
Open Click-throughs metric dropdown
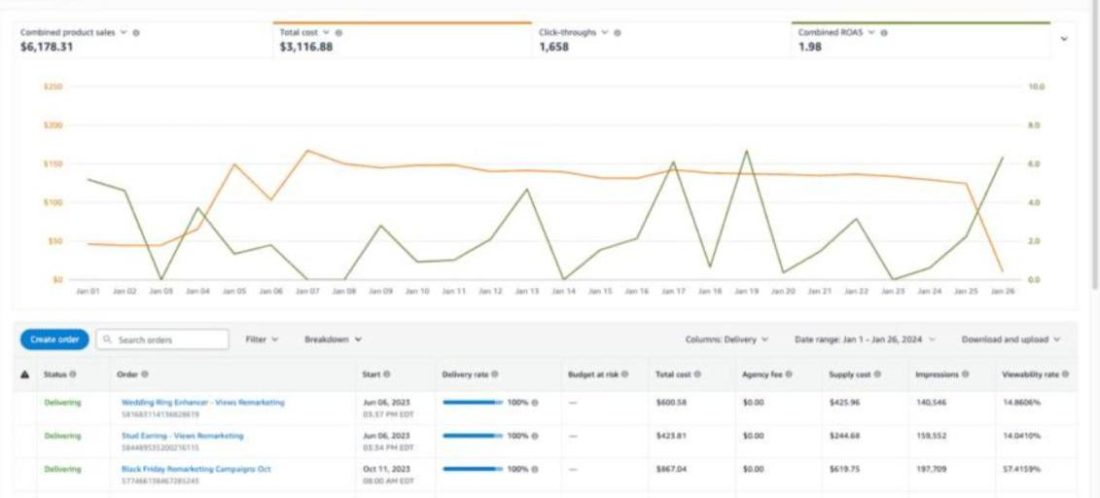(x=605, y=33)
